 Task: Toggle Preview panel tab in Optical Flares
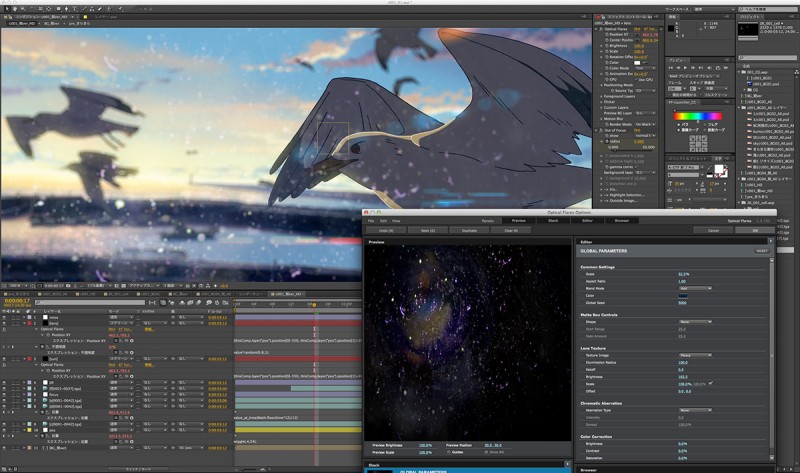point(518,220)
